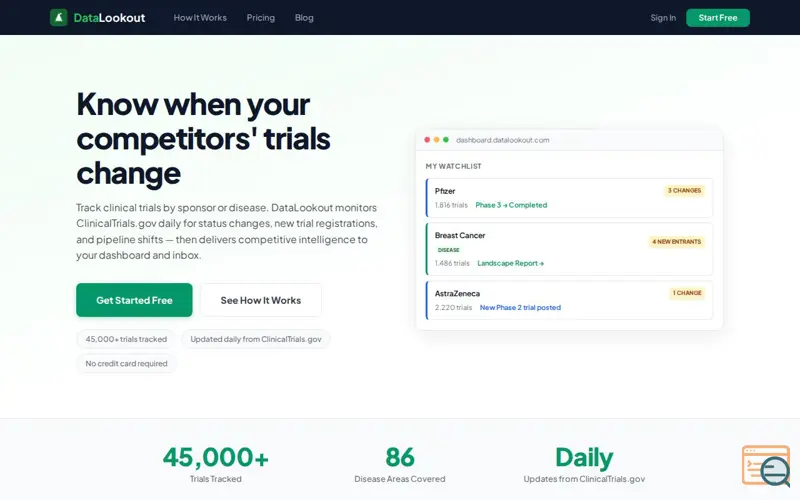Viewport: 800px width, 500px height.
Task: Click the Start Free button
Action: point(718,18)
